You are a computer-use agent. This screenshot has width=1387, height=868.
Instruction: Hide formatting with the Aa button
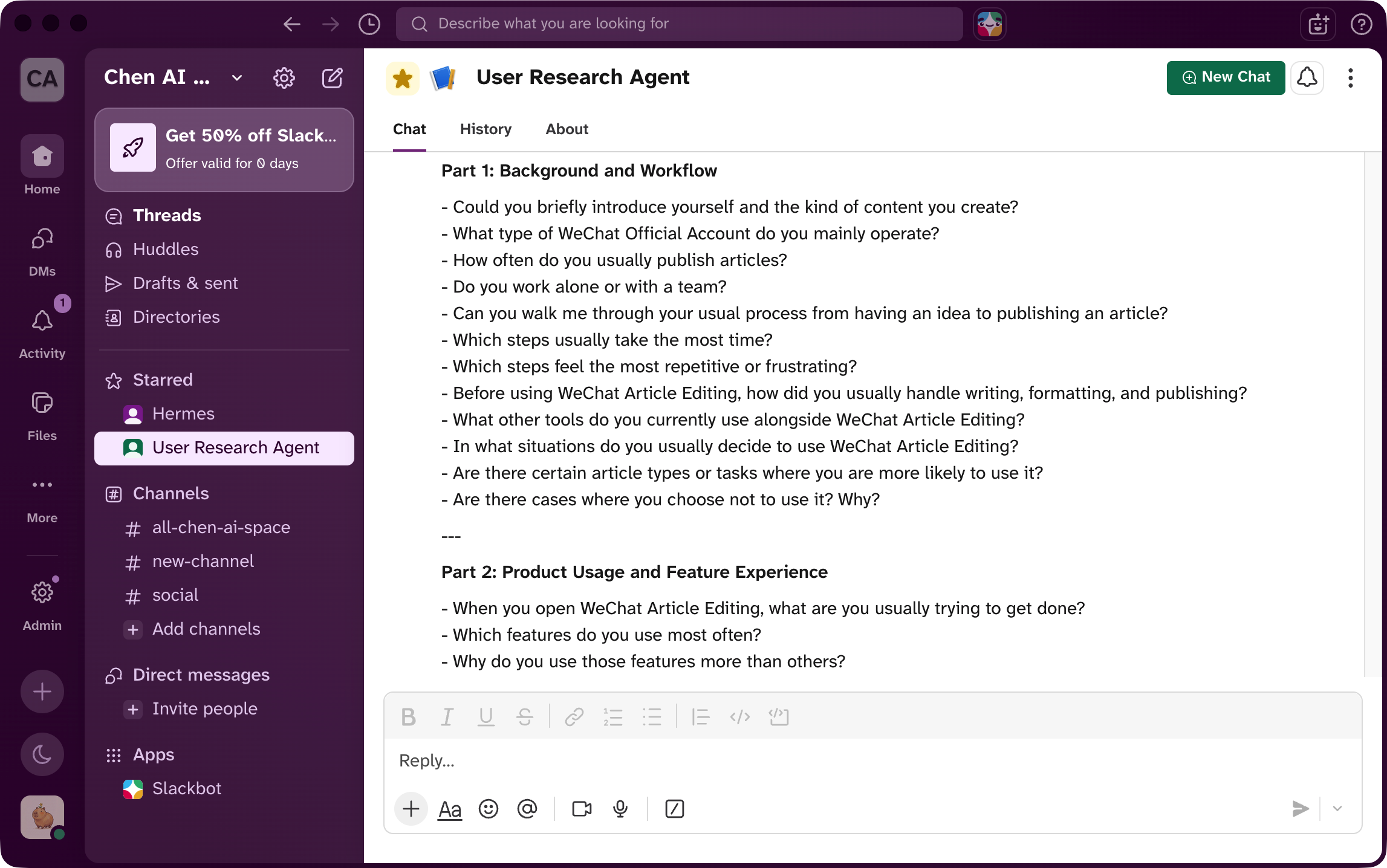click(450, 809)
